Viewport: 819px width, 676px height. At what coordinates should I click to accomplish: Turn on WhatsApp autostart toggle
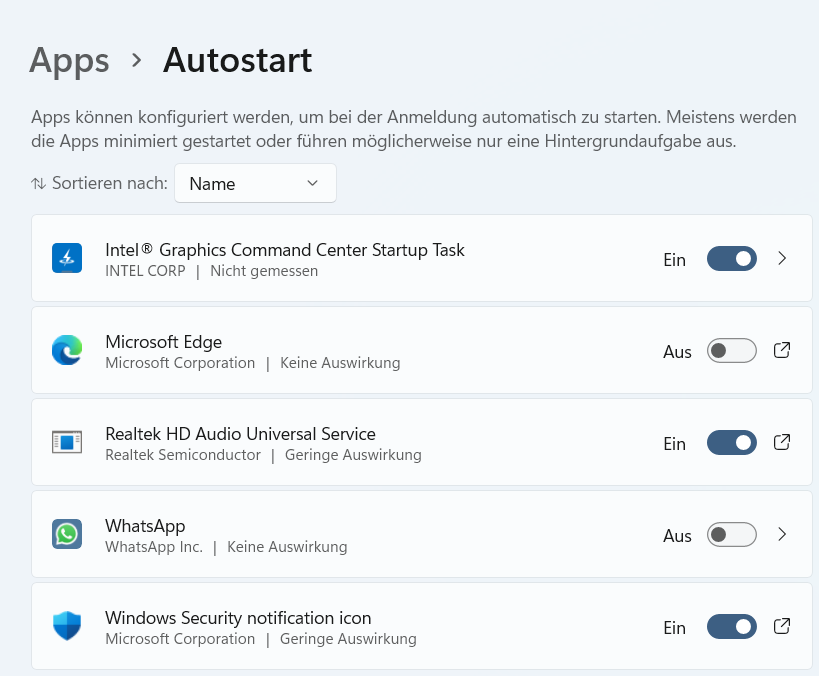point(731,535)
